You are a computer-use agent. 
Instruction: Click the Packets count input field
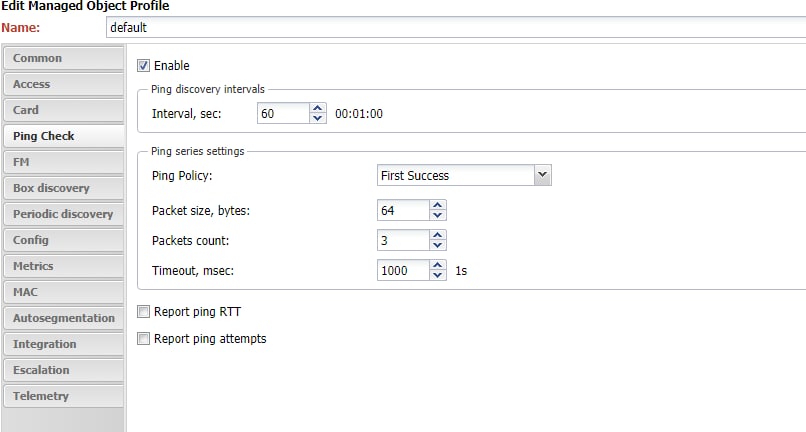(403, 240)
